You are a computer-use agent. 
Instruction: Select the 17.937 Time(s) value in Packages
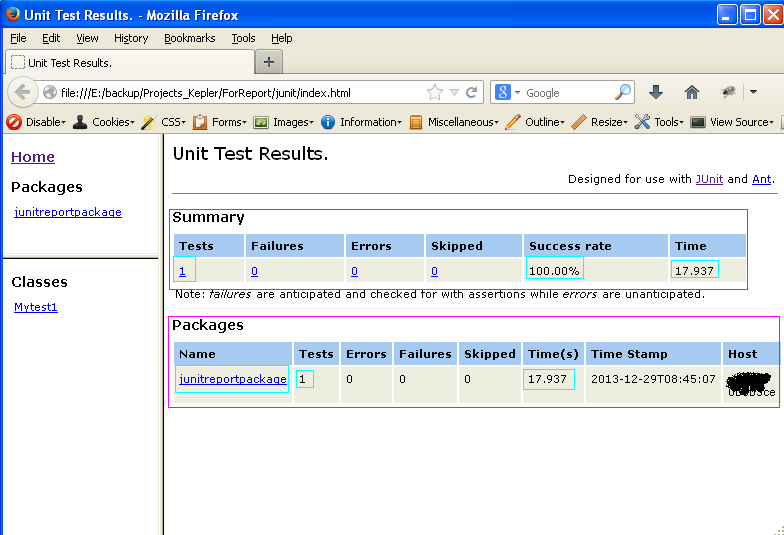(547, 379)
